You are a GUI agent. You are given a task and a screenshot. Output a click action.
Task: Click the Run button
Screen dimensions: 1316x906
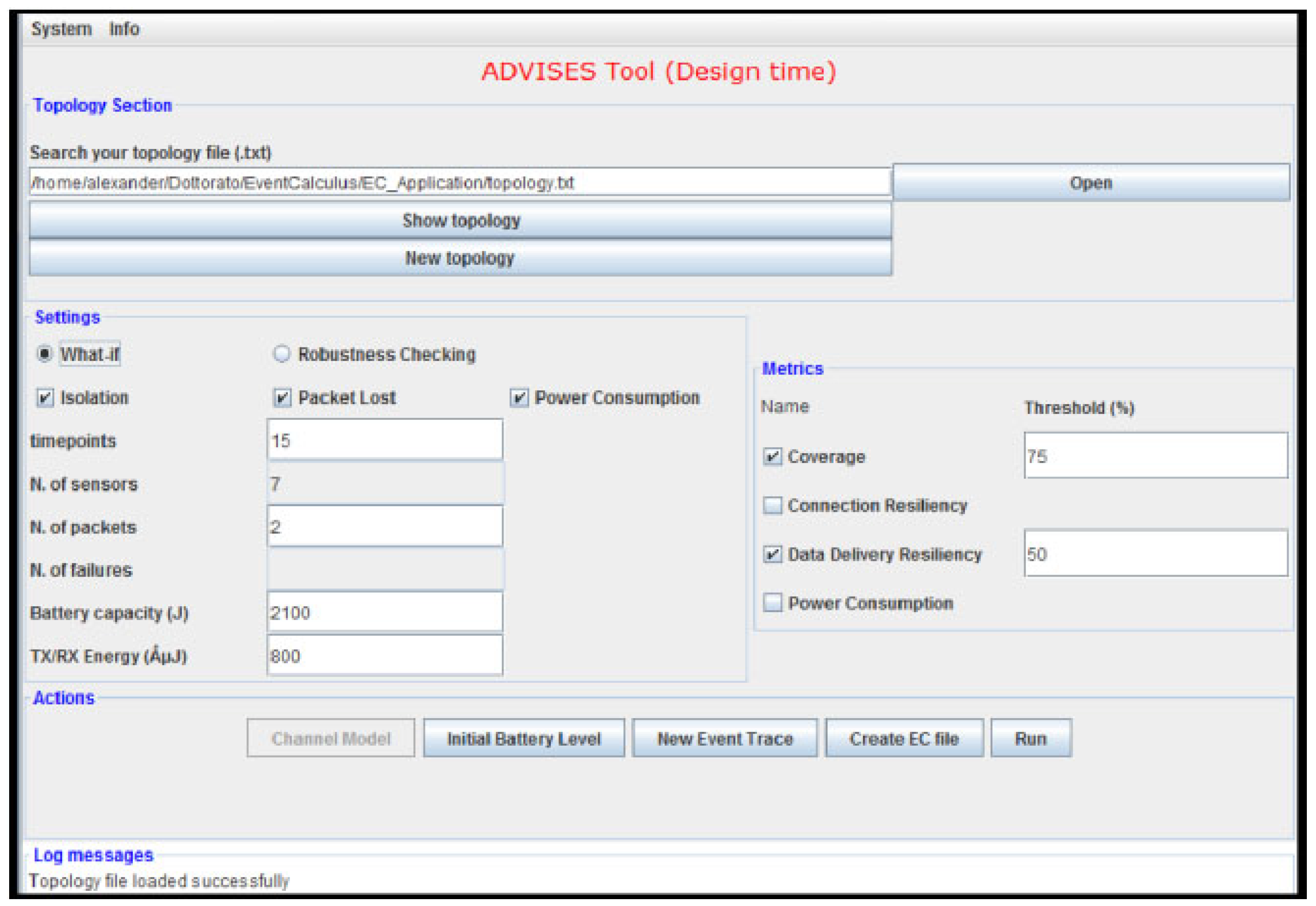tap(1030, 738)
